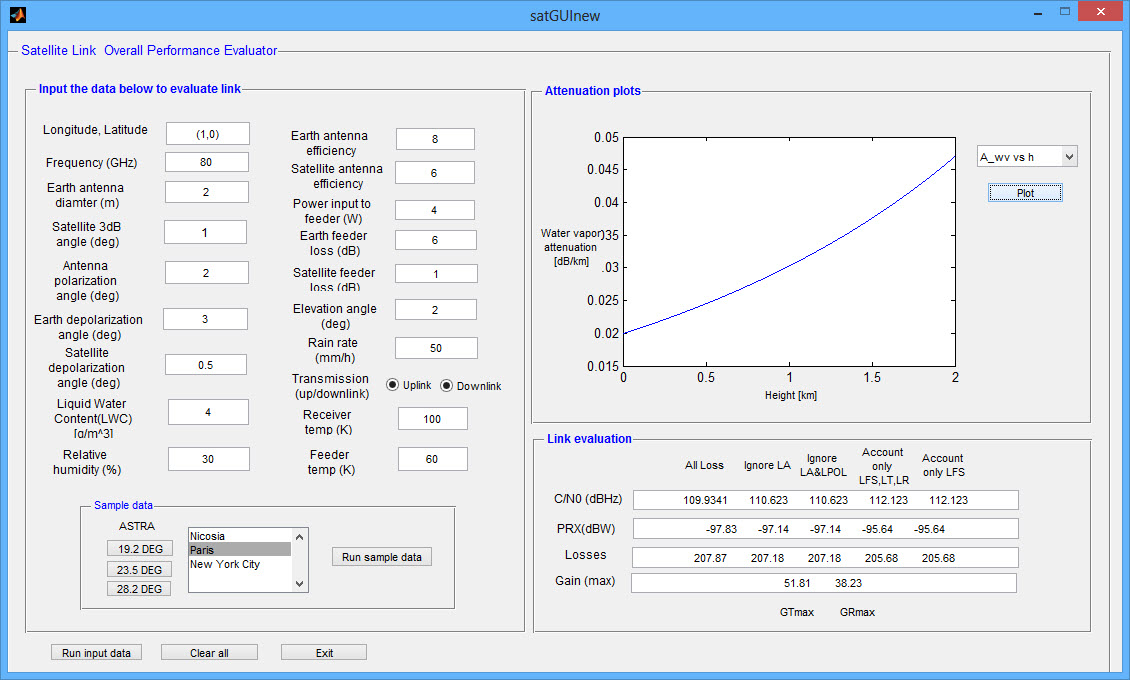Click the Run sample data button
The width and height of the screenshot is (1130, 680).
pyautogui.click(x=382, y=557)
